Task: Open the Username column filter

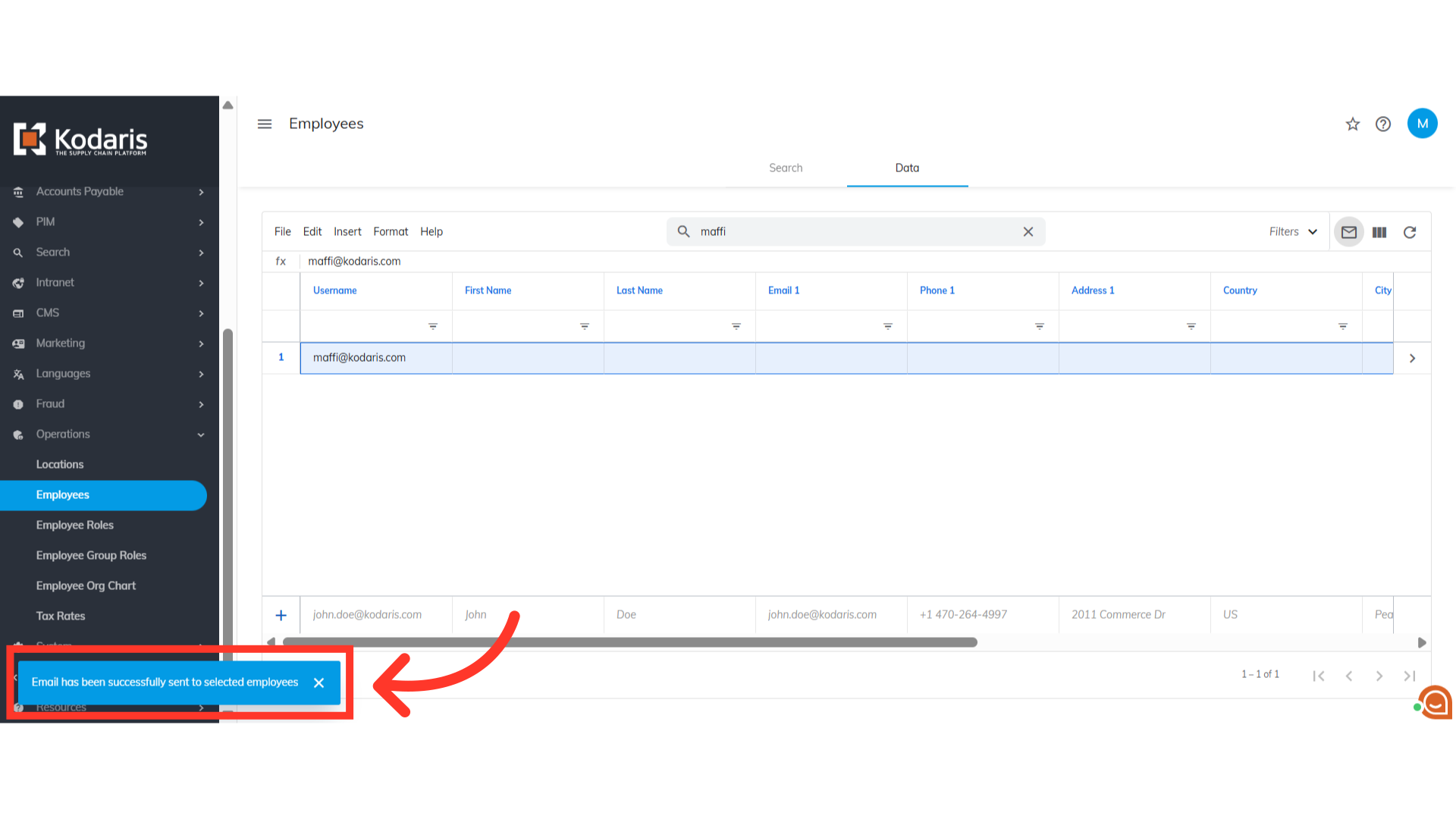Action: coord(433,326)
